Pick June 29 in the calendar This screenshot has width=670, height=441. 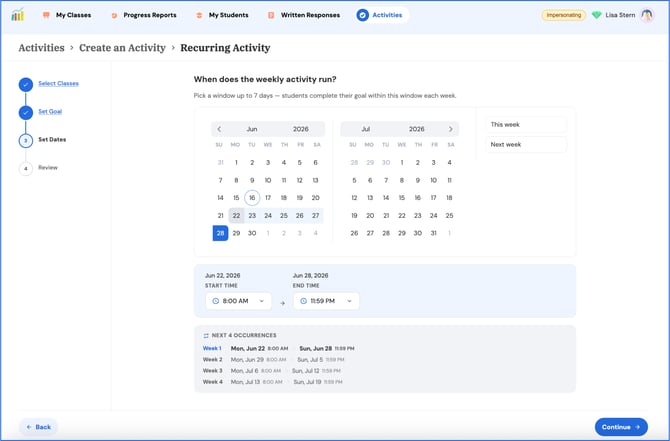point(236,233)
